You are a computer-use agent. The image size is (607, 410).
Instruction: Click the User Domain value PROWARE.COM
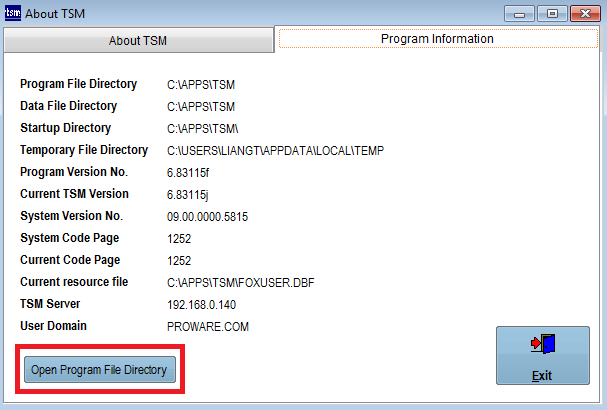click(207, 327)
